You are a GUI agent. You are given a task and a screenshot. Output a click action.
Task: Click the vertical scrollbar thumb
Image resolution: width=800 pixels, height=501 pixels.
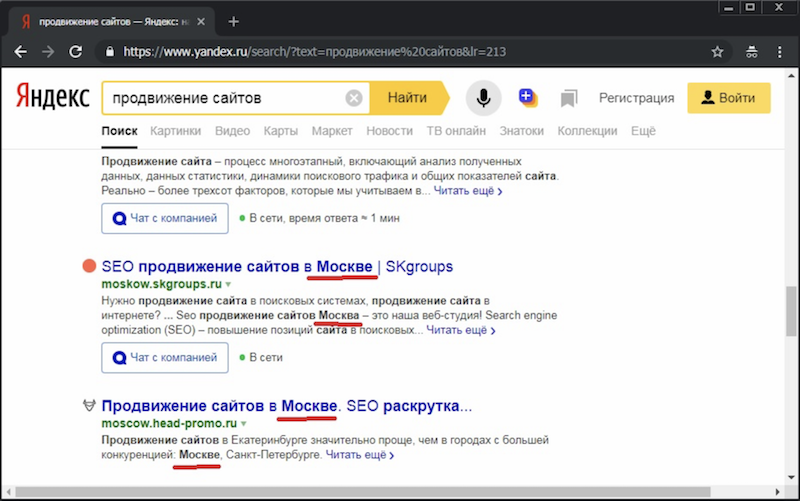(x=791, y=311)
